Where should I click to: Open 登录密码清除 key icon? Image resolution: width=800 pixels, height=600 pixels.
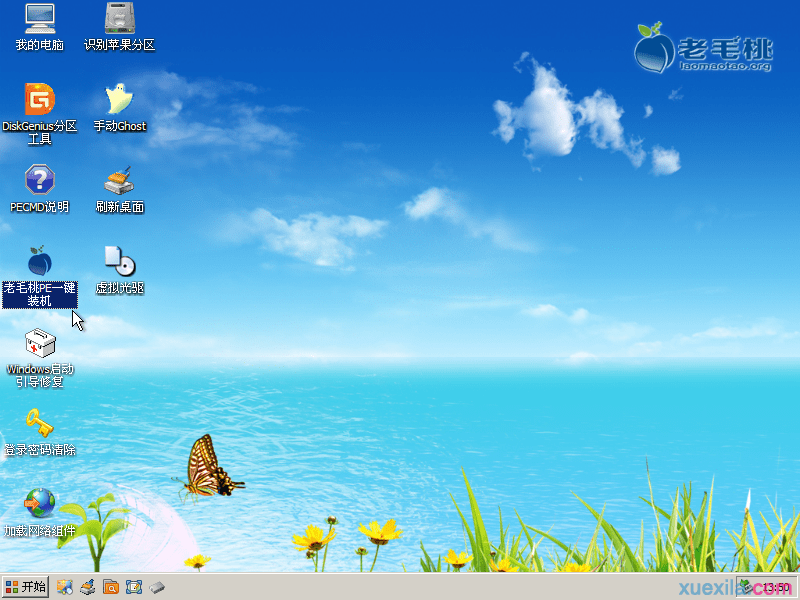tap(40, 424)
